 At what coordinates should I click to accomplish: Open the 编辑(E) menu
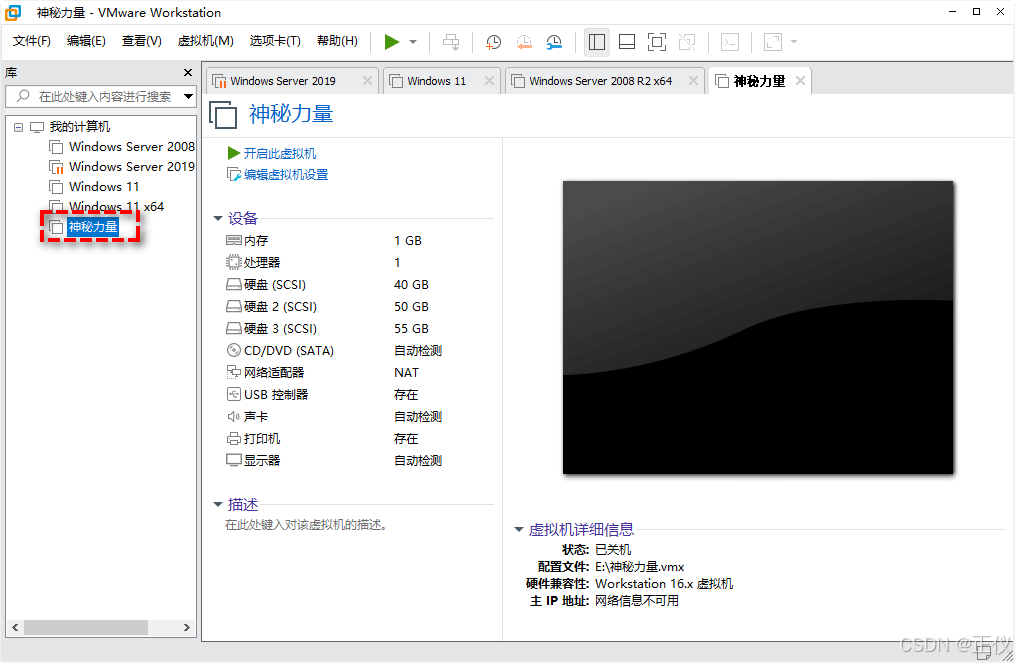86,41
